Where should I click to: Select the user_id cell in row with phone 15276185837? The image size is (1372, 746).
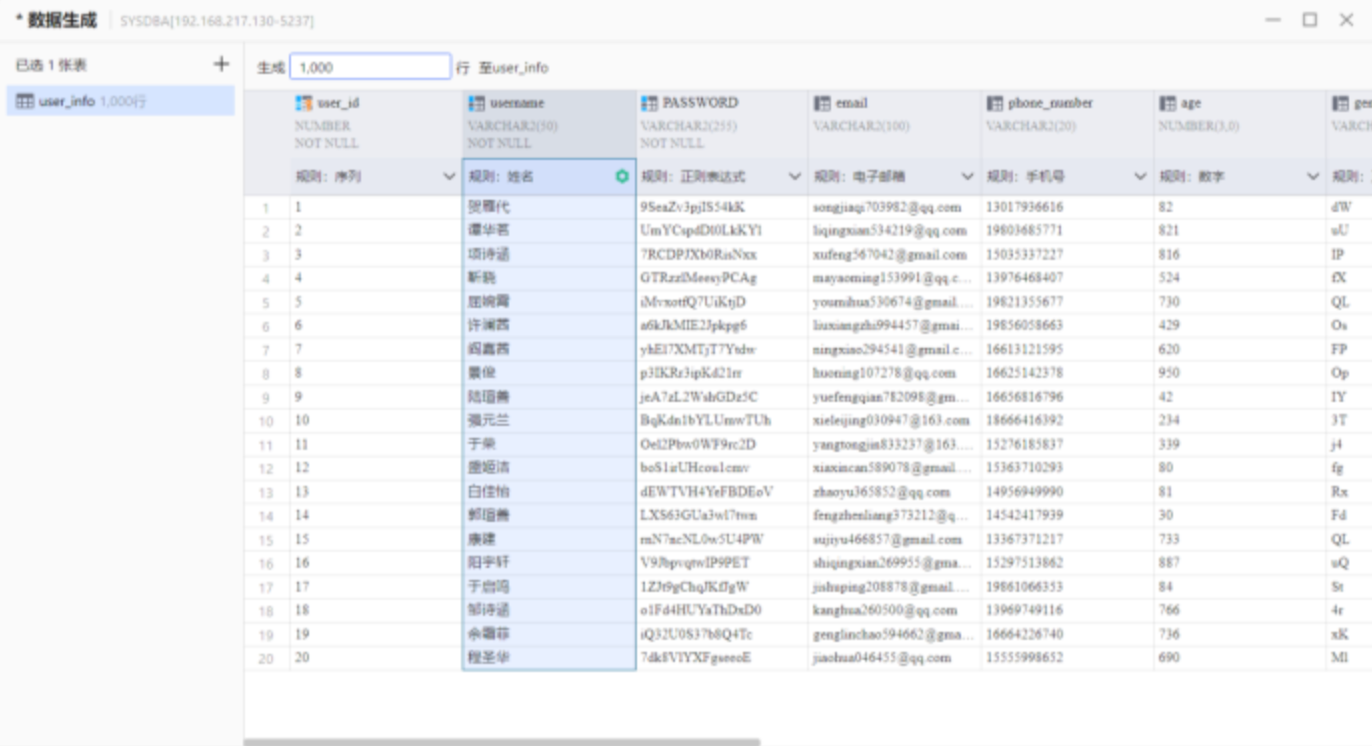[x=376, y=444]
